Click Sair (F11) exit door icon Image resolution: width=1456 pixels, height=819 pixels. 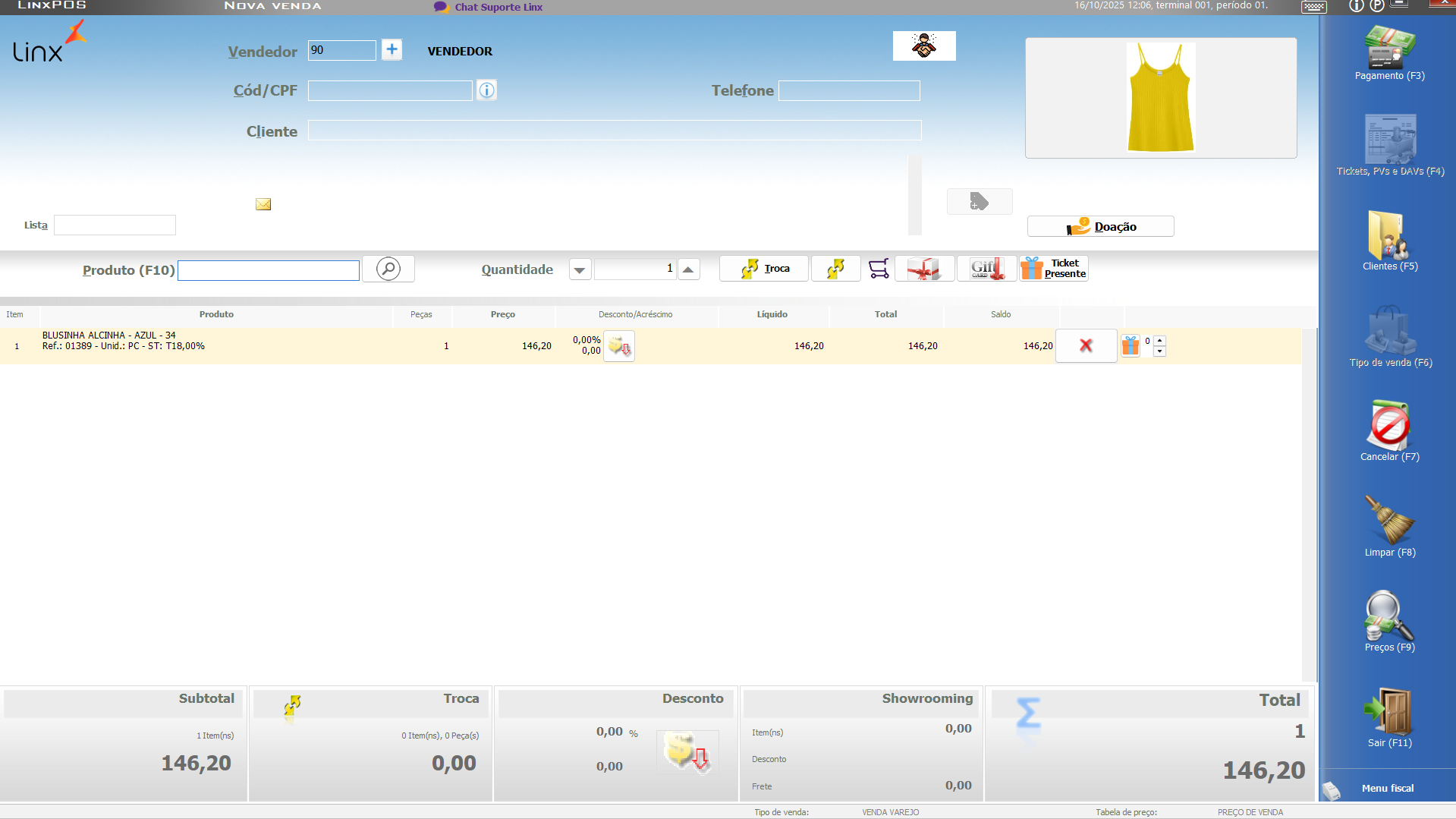click(x=1389, y=717)
